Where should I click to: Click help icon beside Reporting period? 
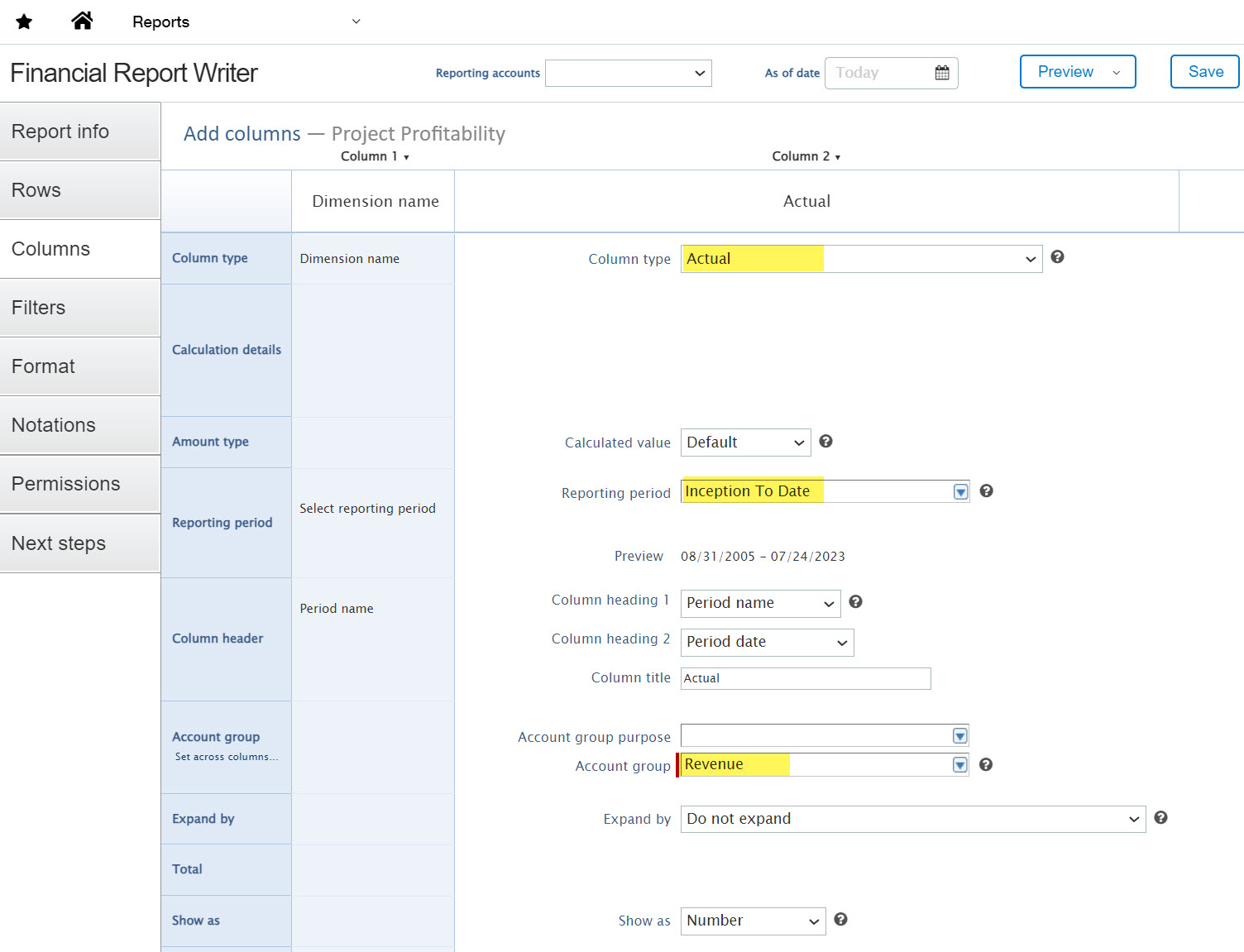[x=986, y=491]
